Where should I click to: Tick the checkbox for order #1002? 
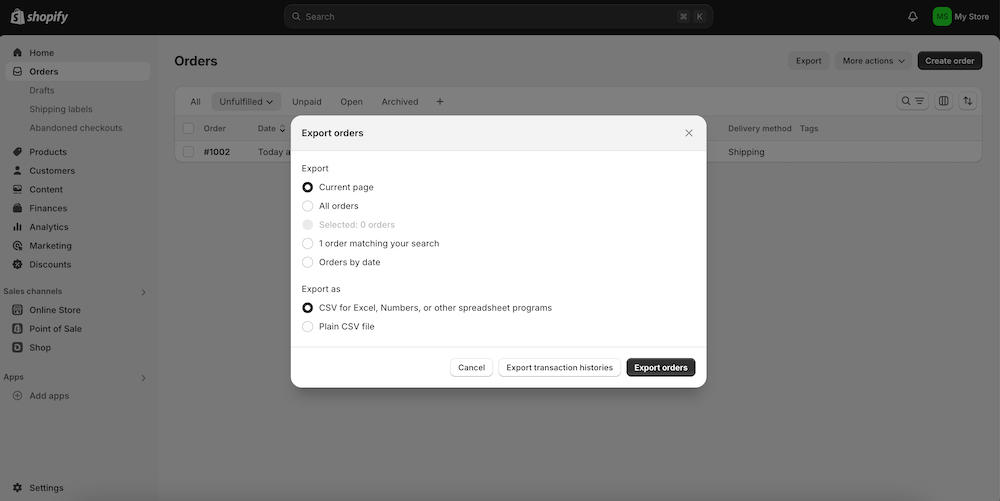(x=188, y=152)
